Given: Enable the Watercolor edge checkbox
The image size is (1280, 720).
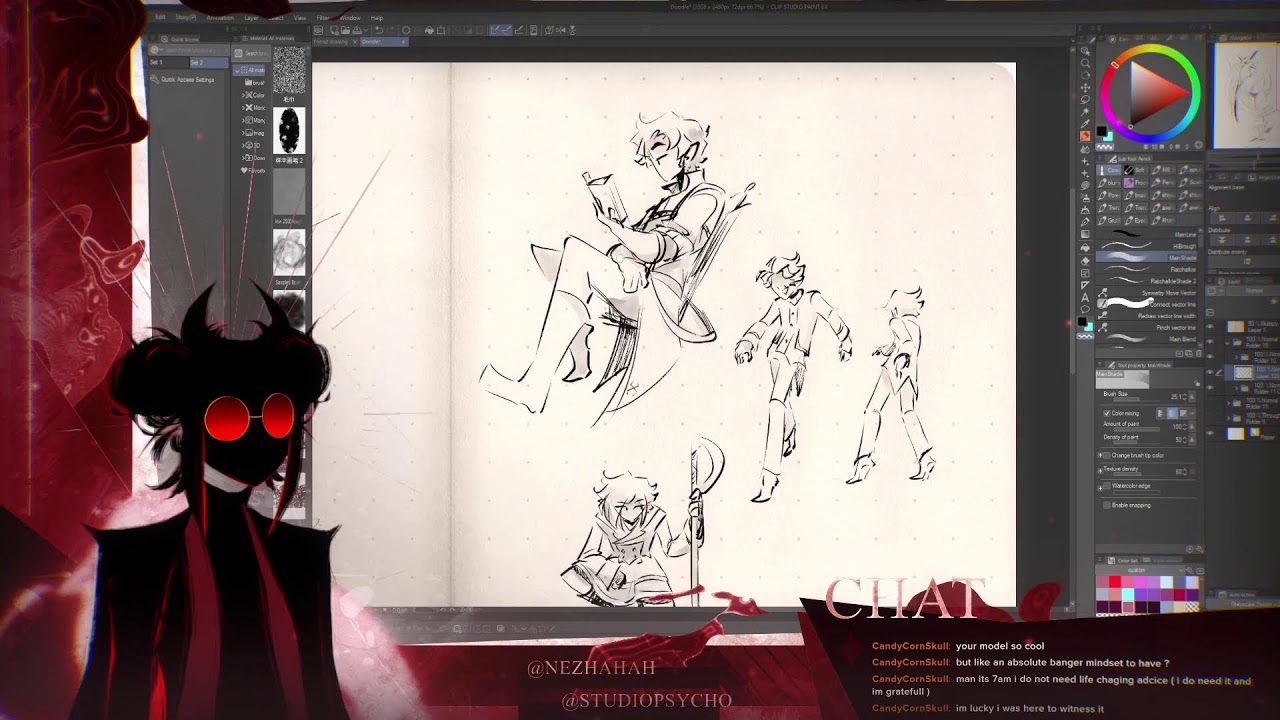Looking at the screenshot, I should [1106, 486].
